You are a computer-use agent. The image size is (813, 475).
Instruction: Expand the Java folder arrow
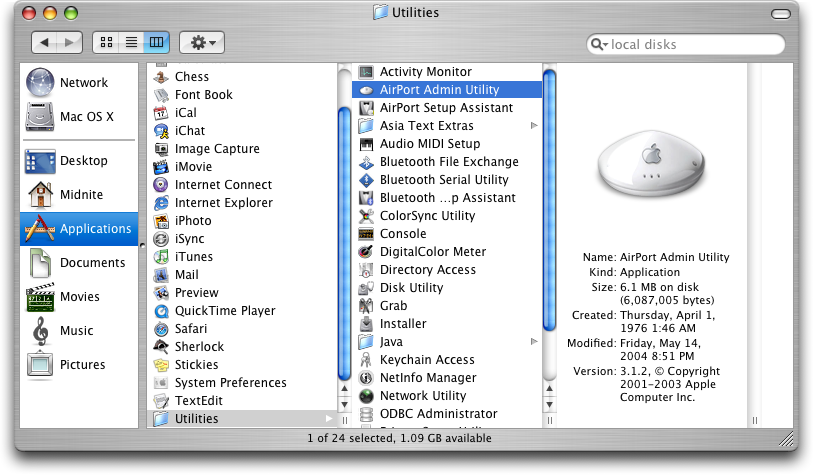pos(534,342)
